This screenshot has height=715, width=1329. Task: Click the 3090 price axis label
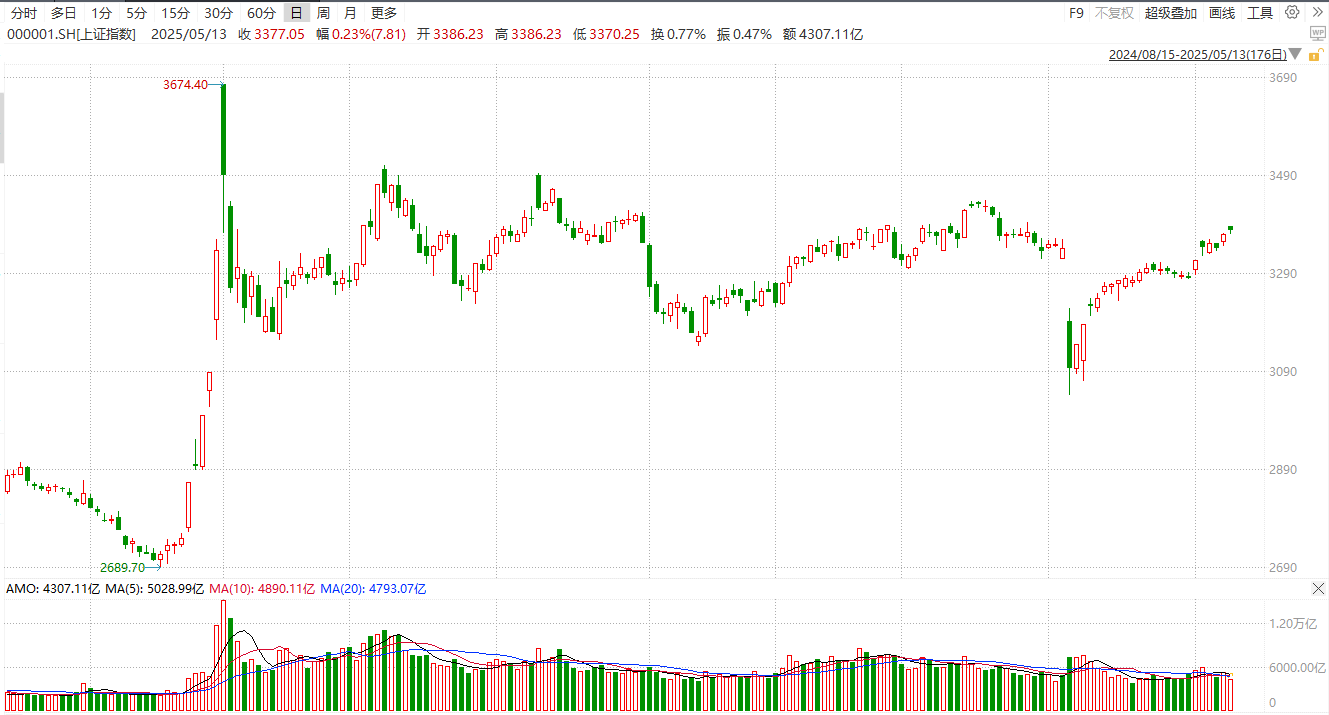point(1283,372)
